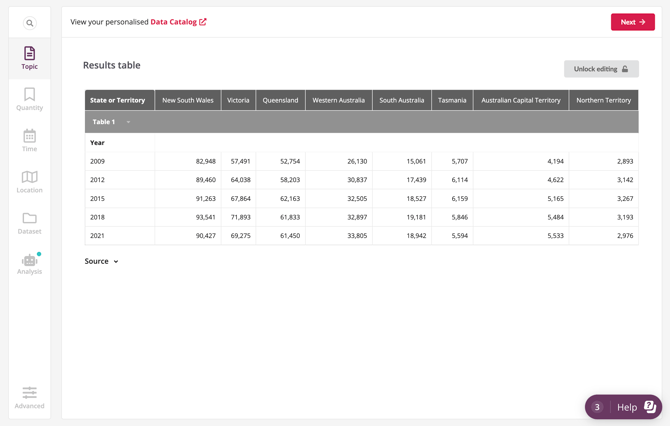
Task: Click Unlock editing button
Action: coord(601,69)
